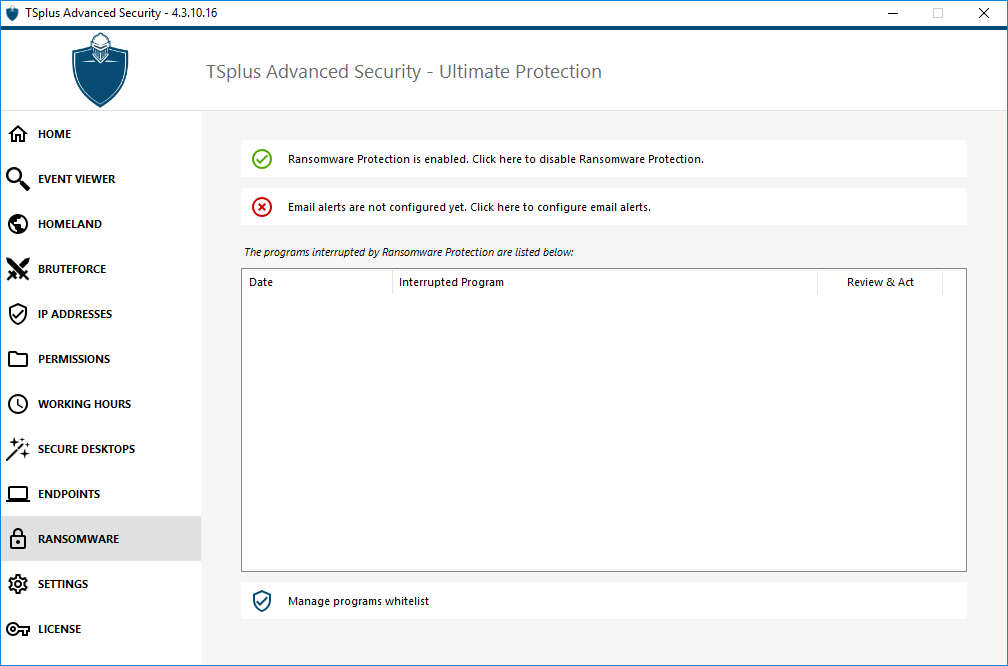
Task: Click the Bruteforce crossed swords icon
Action: (18, 269)
